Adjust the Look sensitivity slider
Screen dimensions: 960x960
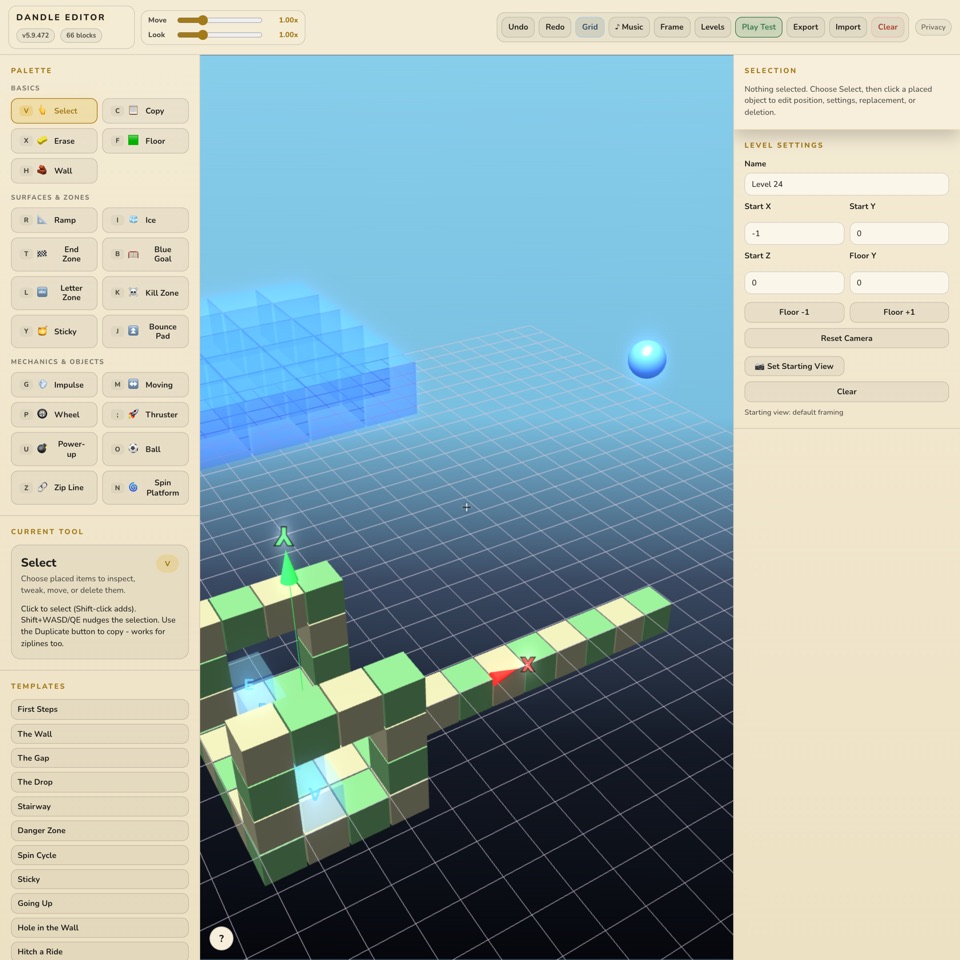(220, 35)
